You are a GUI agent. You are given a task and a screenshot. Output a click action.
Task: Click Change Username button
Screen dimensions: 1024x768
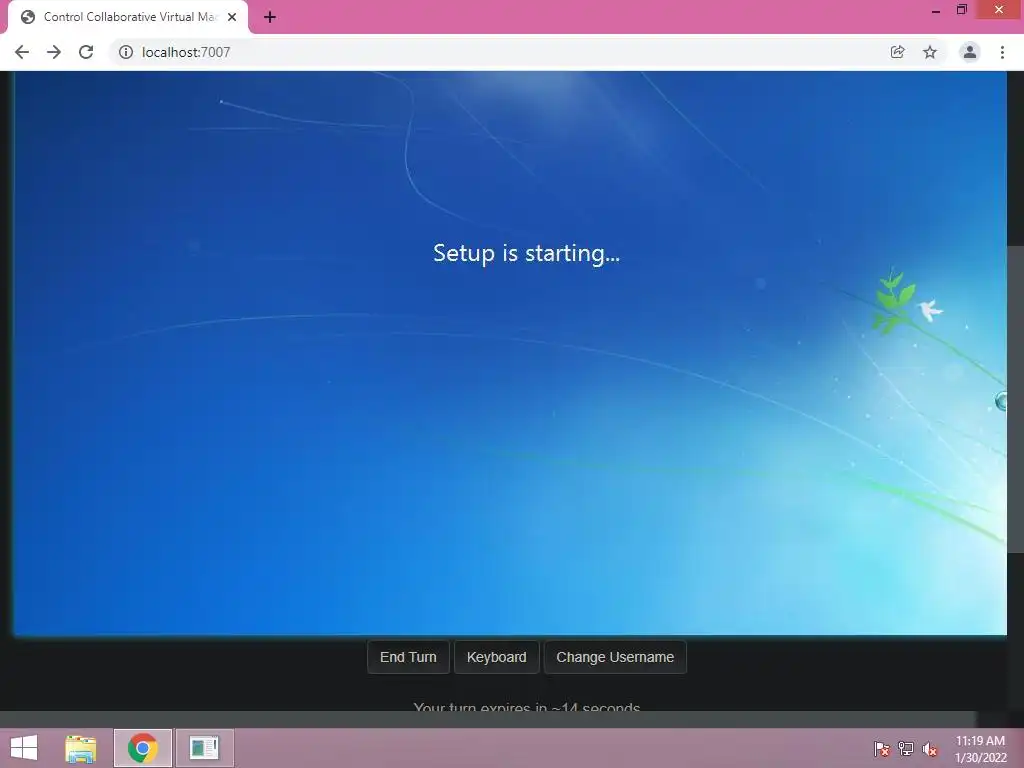[615, 657]
